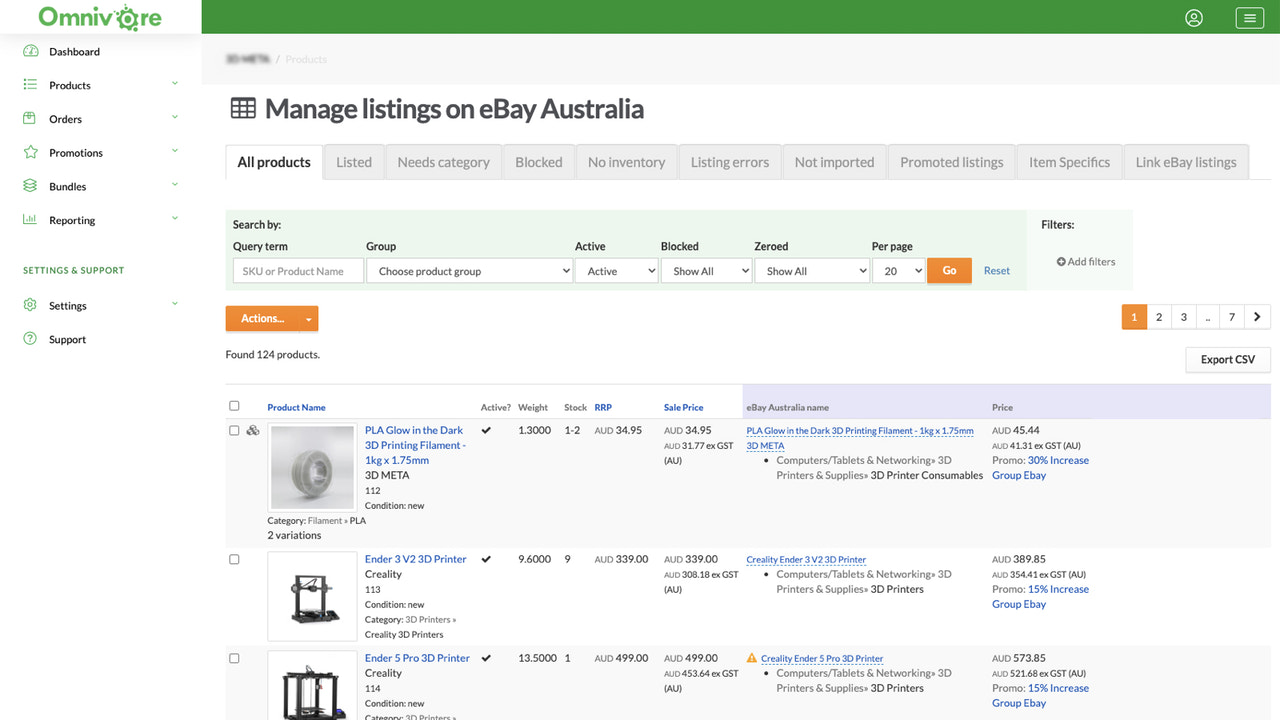Open the Listing errors tab
The width and height of the screenshot is (1280, 720).
[x=729, y=161]
